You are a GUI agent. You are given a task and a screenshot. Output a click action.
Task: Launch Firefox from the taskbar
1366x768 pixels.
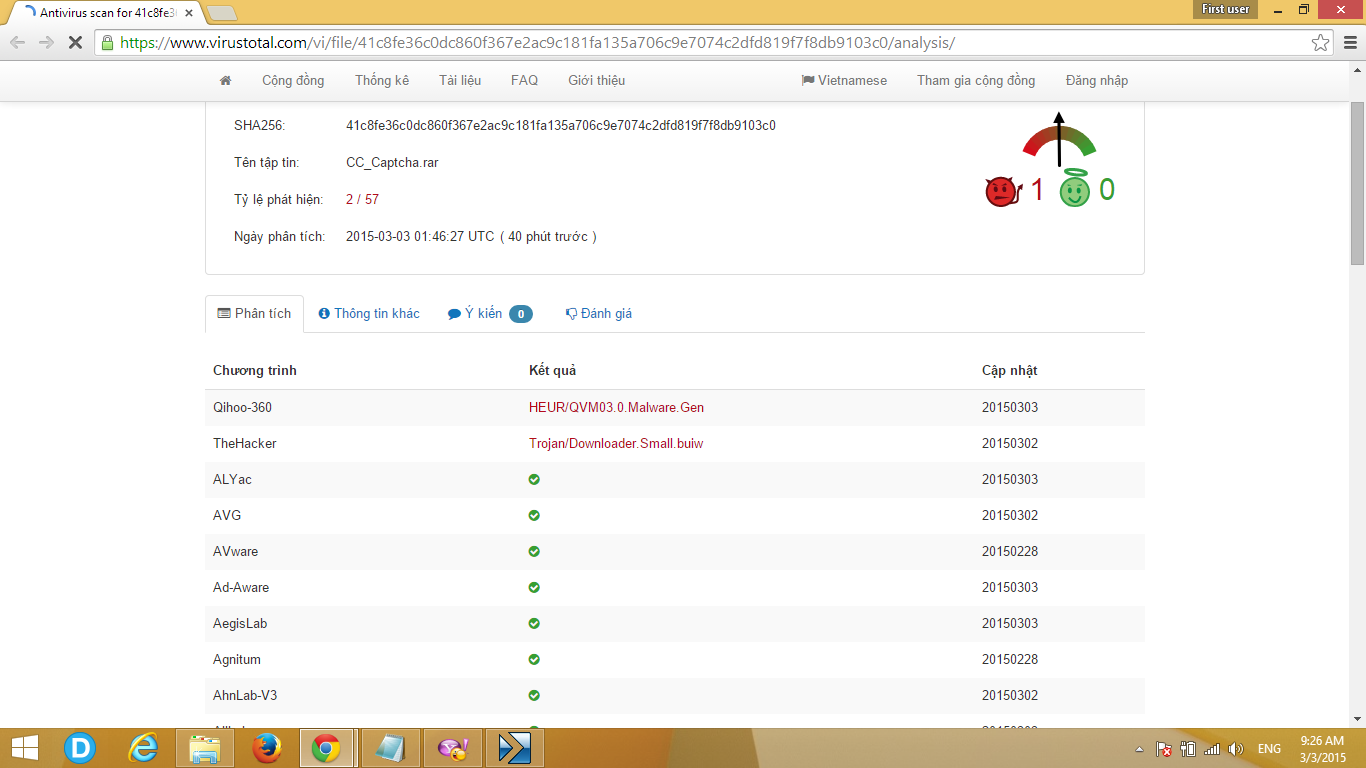(x=266, y=748)
